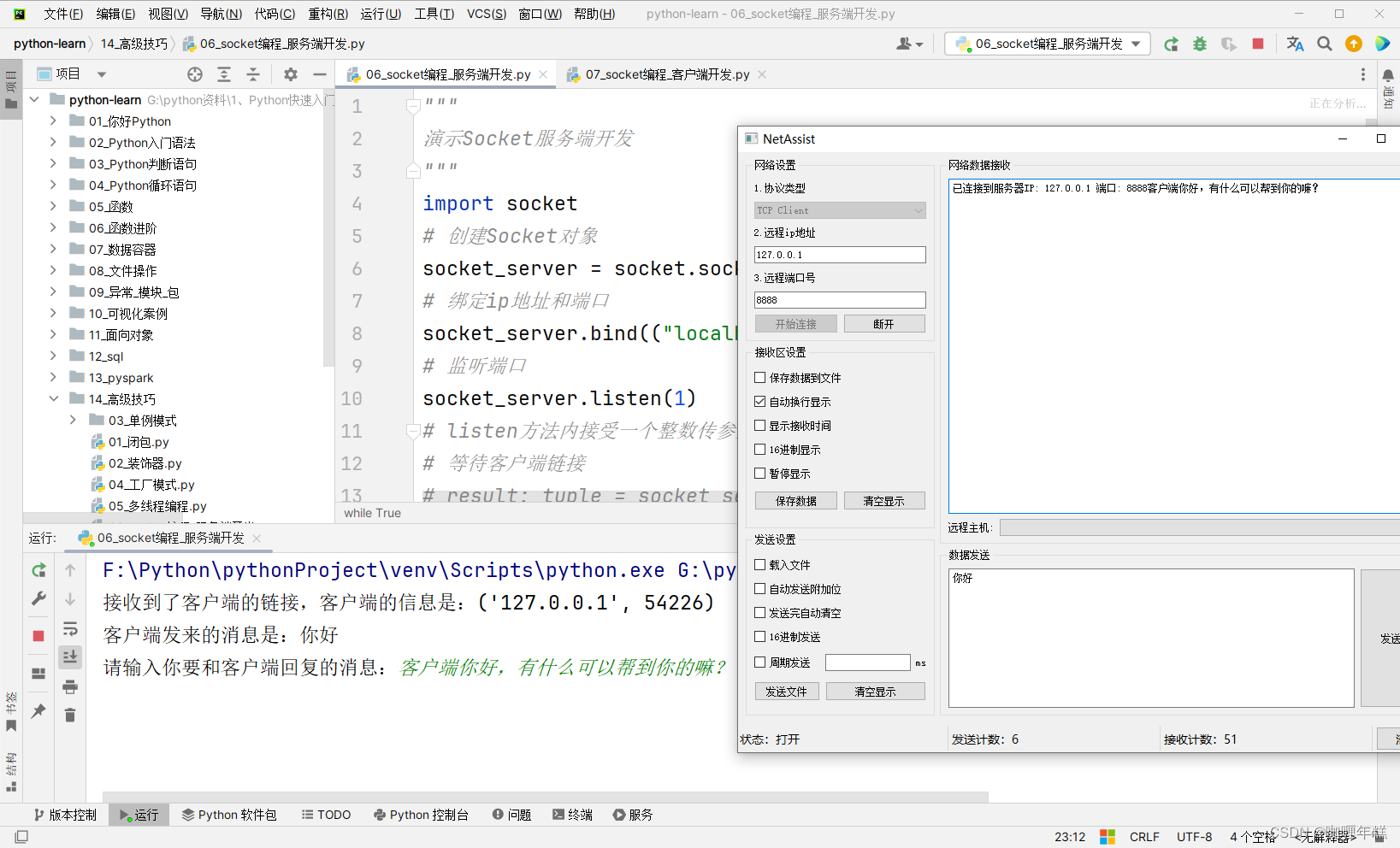Enable 保存数据到文件 checkbox in NetAssist
Image resolution: width=1400 pixels, height=848 pixels.
point(759,377)
